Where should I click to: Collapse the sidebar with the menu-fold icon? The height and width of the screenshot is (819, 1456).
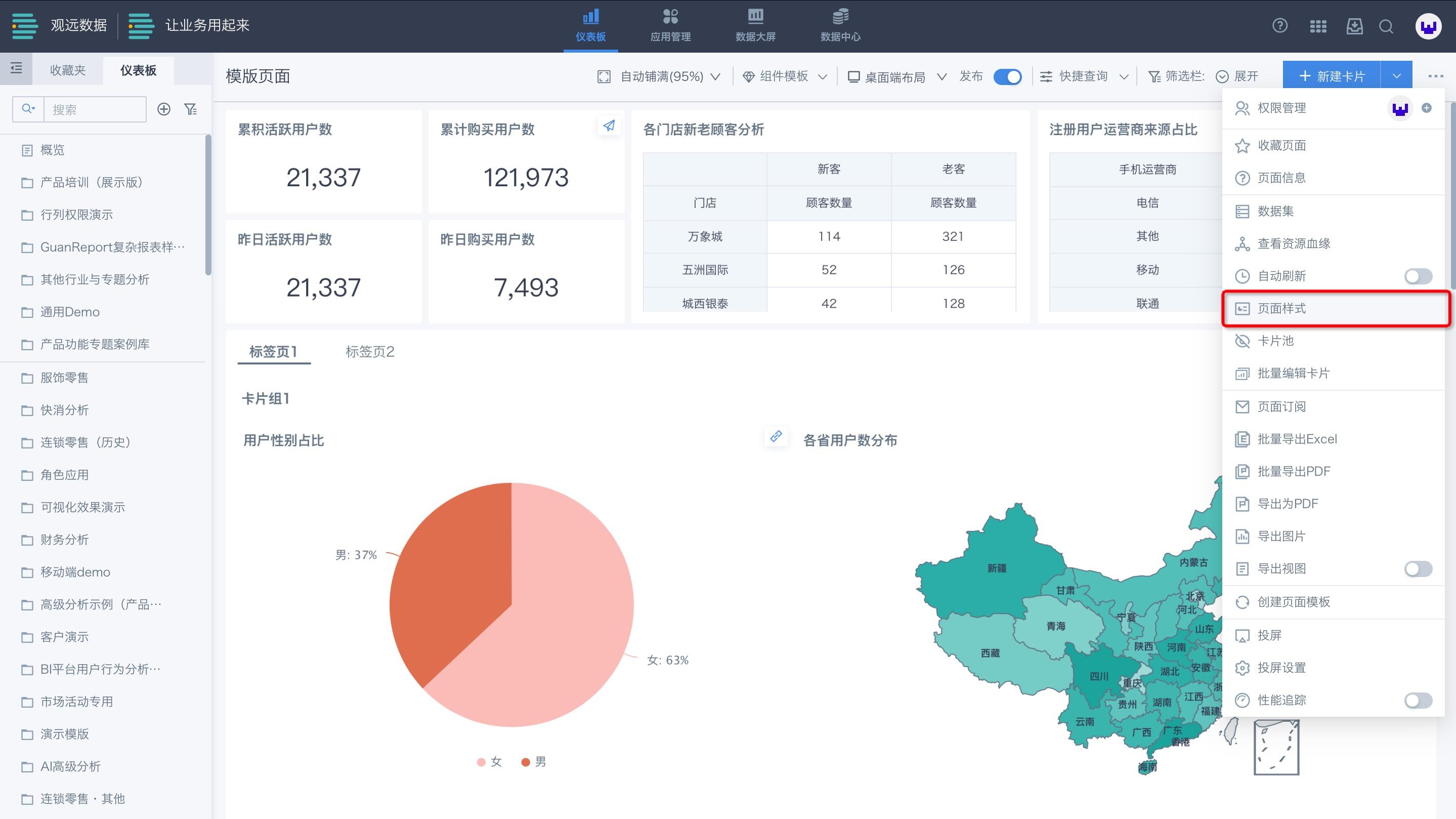click(x=16, y=68)
